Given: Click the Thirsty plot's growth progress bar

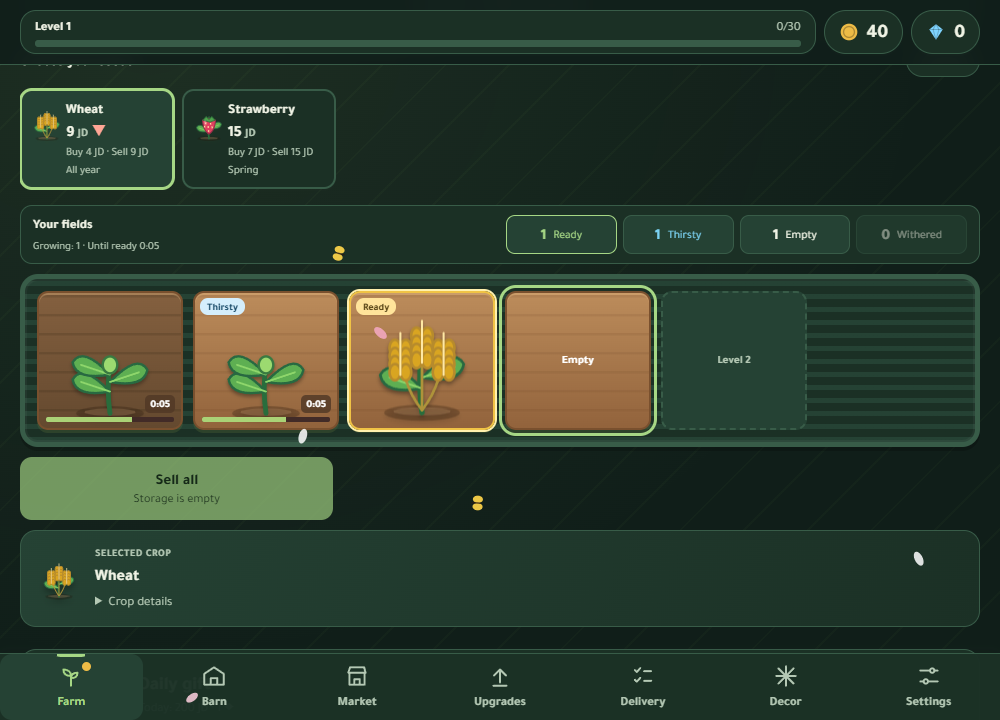Looking at the screenshot, I should click(x=266, y=420).
